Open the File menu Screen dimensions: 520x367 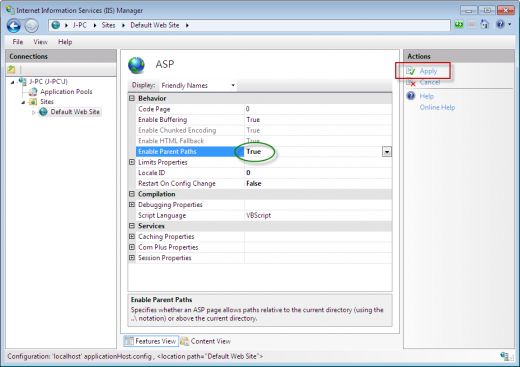[18, 42]
